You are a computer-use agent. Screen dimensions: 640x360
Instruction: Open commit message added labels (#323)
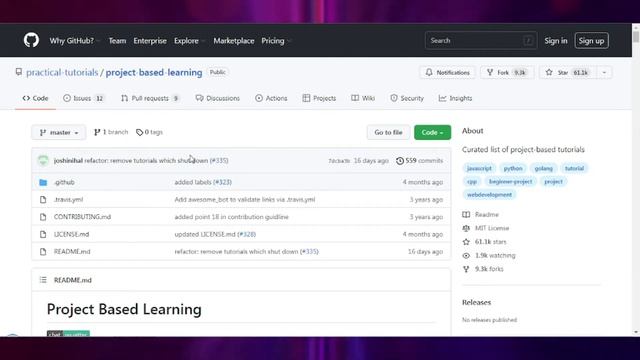point(203,182)
